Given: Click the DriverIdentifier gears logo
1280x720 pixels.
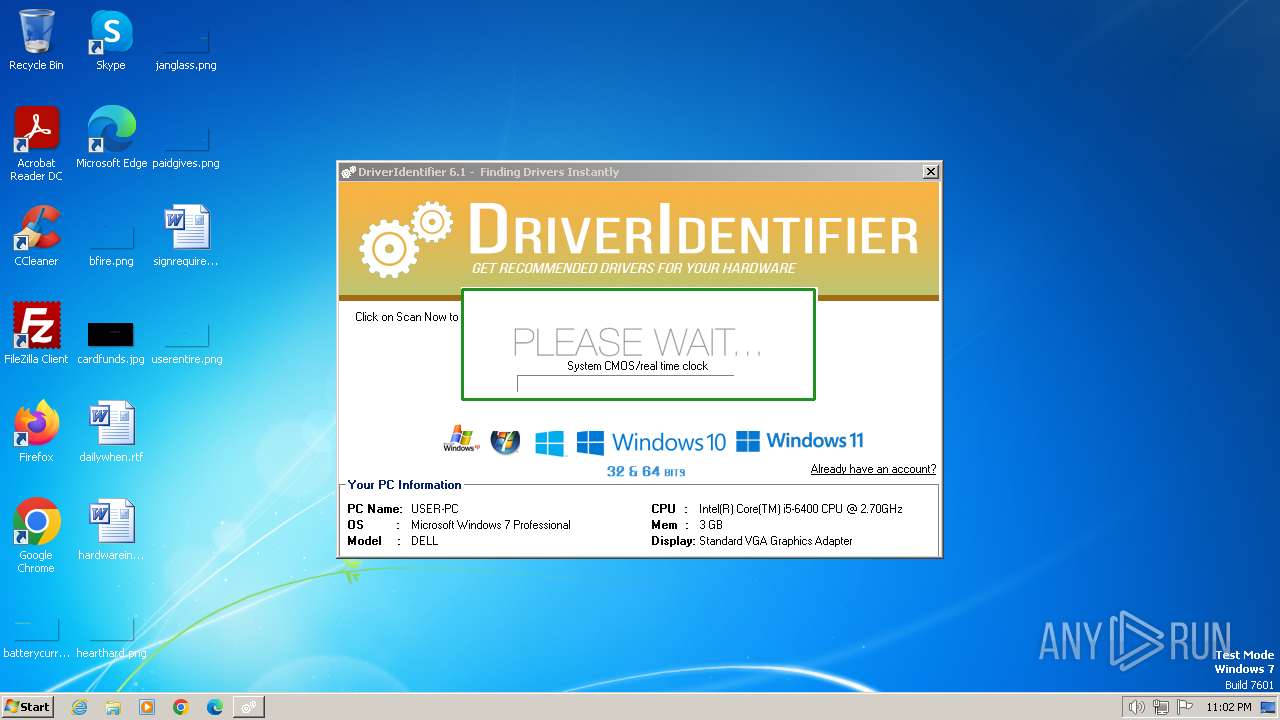Looking at the screenshot, I should click(406, 239).
